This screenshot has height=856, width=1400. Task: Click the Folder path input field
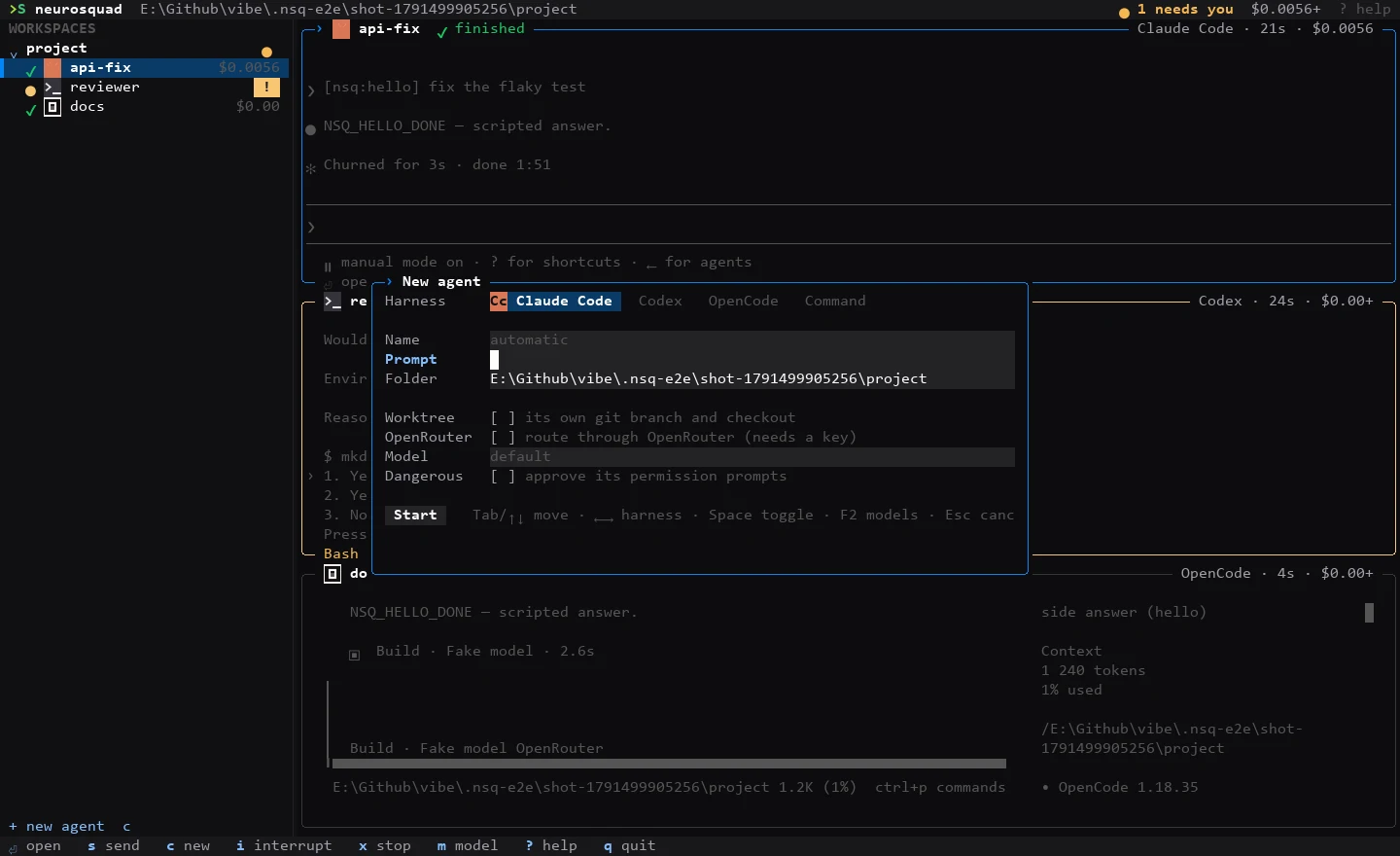point(752,379)
